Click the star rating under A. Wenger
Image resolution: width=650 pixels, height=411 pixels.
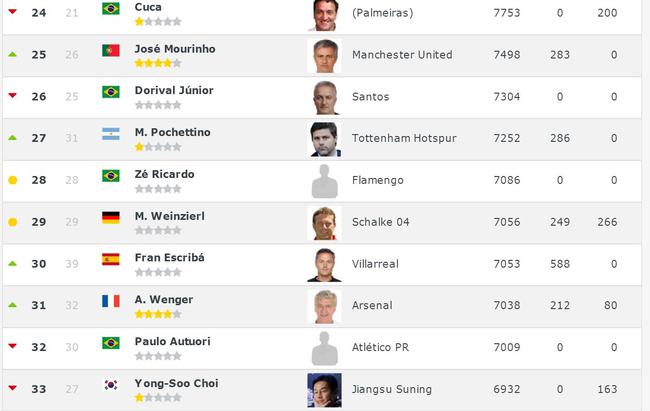click(x=158, y=314)
